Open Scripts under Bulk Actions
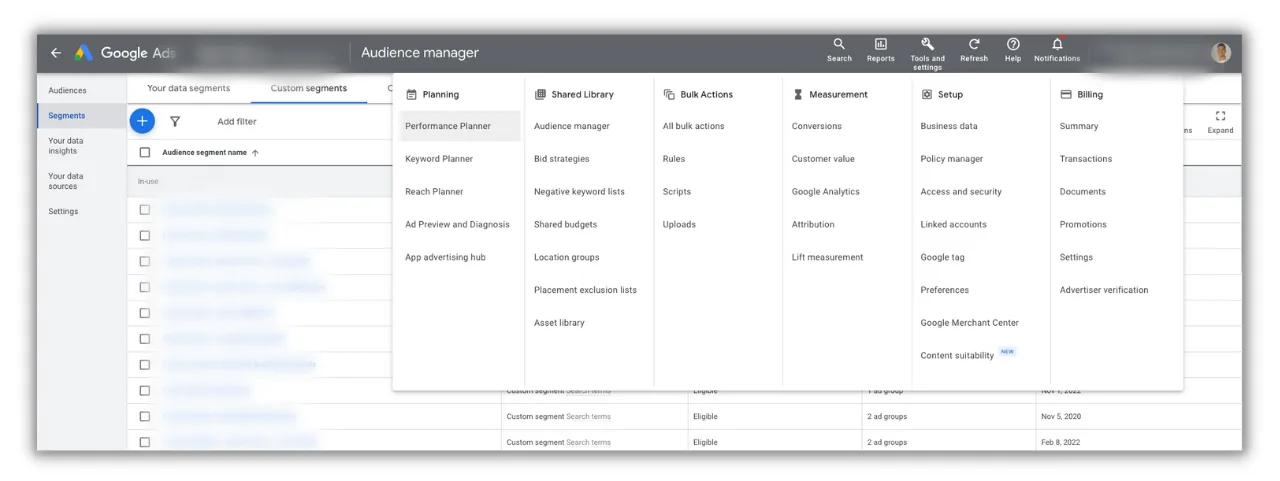The image size is (1280, 481). (676, 192)
